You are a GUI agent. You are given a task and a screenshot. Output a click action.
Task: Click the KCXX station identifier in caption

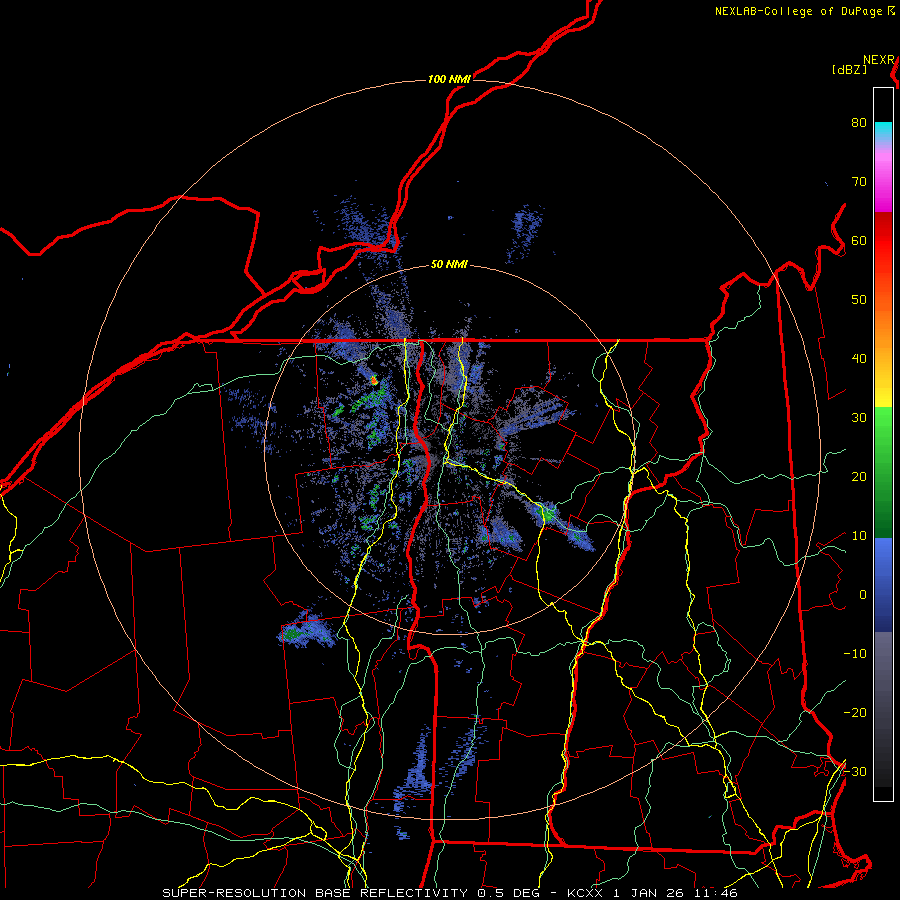click(x=584, y=893)
